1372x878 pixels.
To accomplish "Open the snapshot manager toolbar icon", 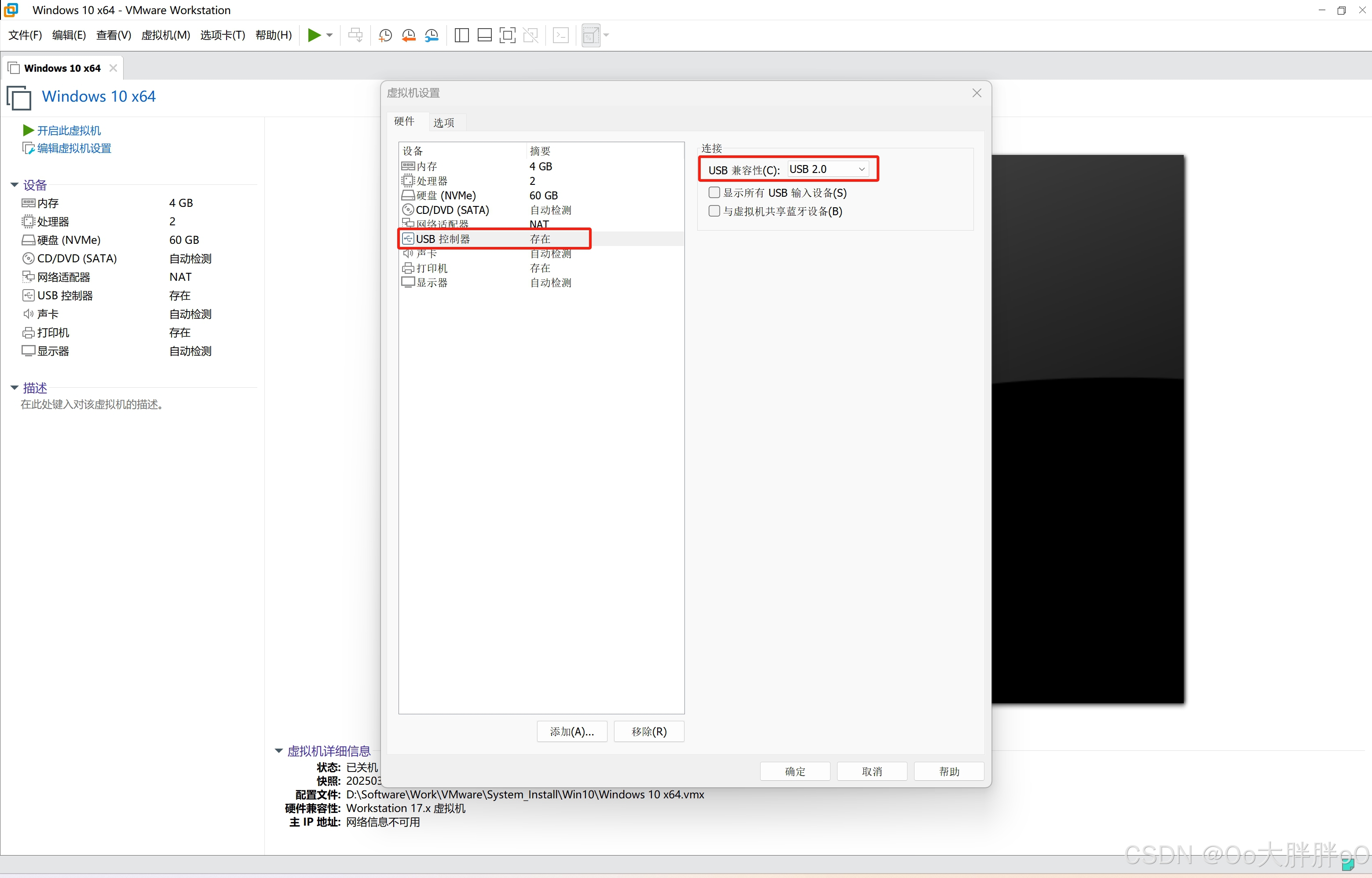I will [432, 35].
